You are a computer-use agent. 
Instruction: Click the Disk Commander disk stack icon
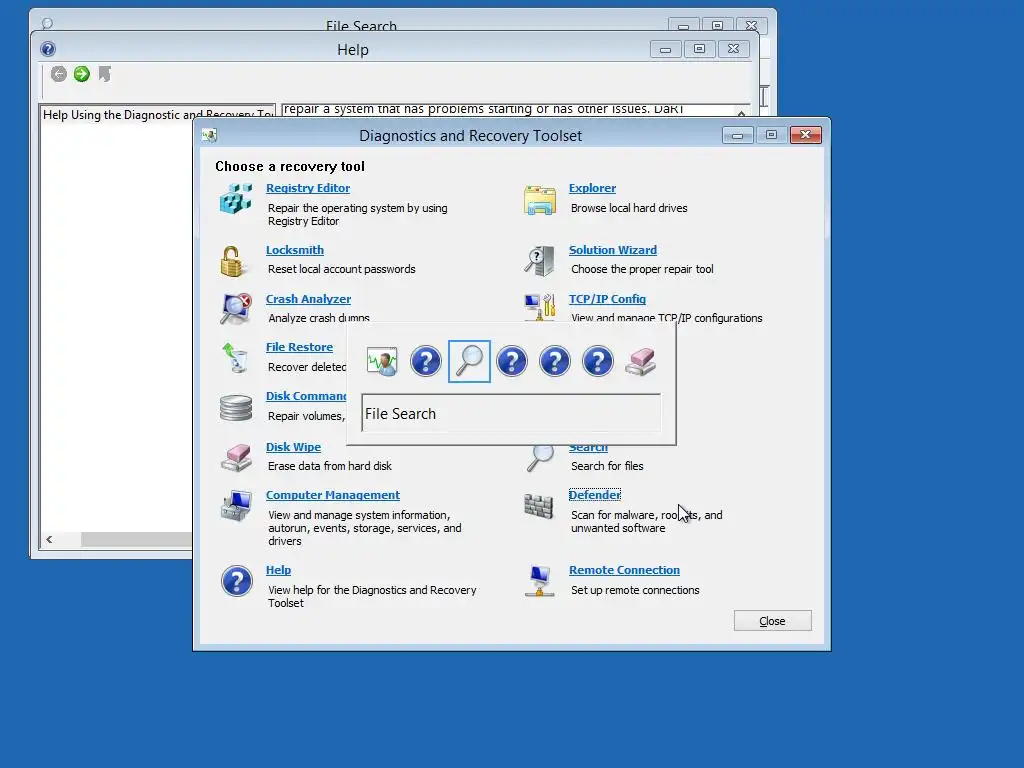(236, 408)
